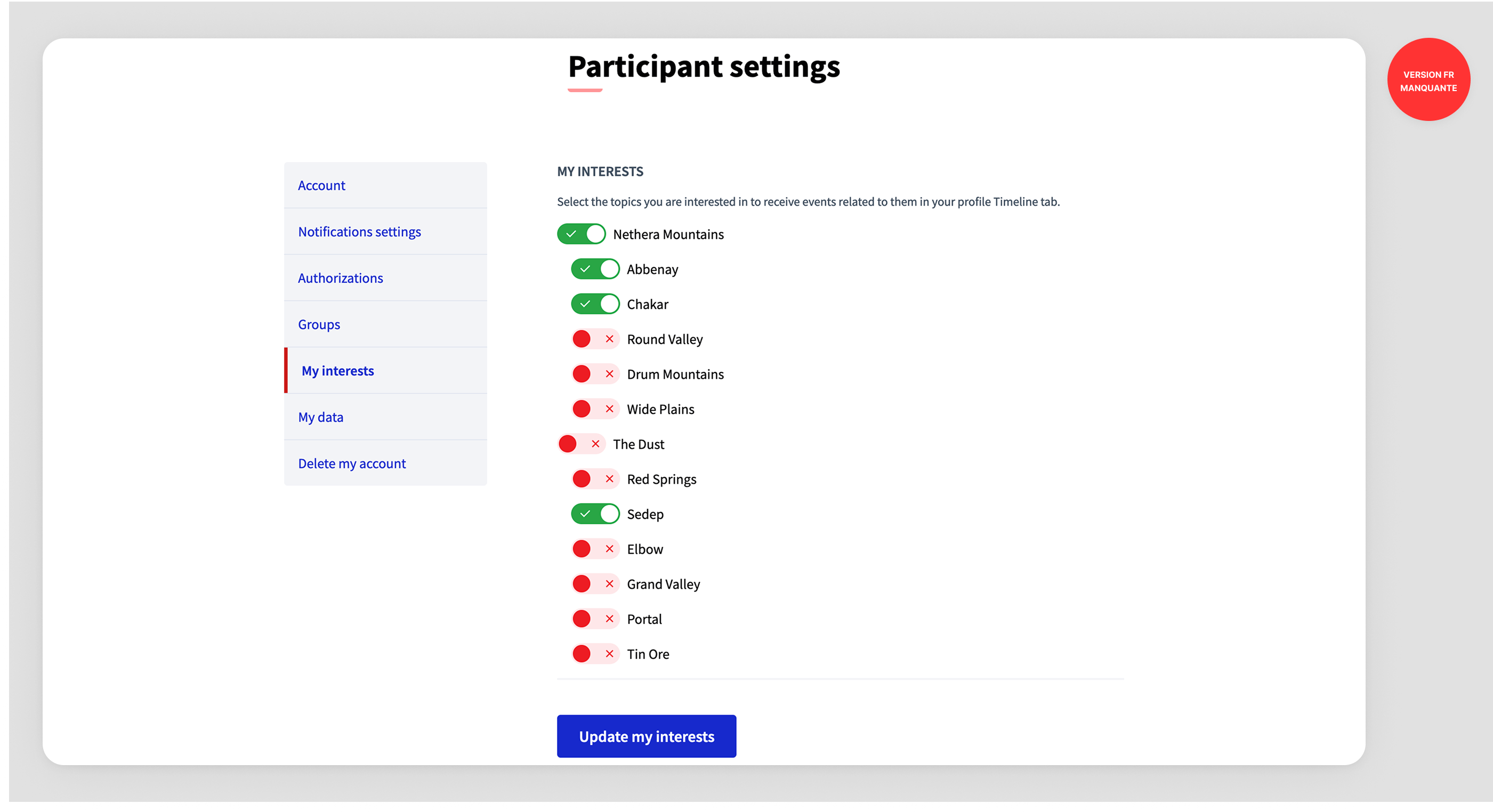Click the Wide Plains label

[x=660, y=410]
